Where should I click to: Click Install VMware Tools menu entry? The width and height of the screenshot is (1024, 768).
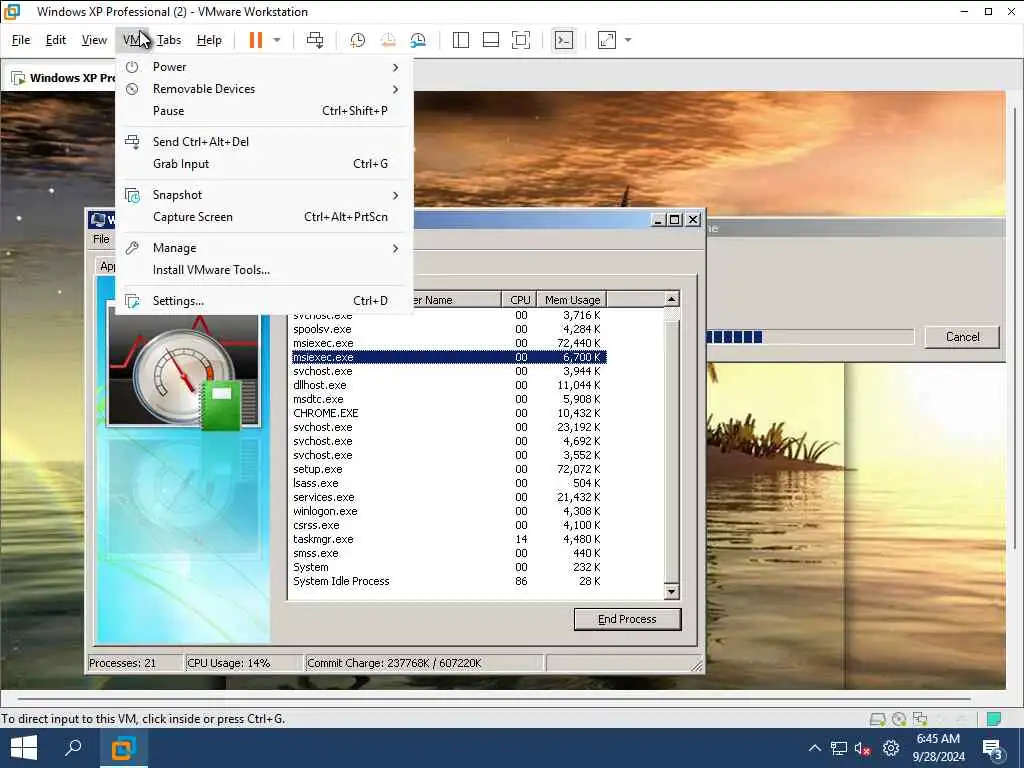(x=264, y=270)
